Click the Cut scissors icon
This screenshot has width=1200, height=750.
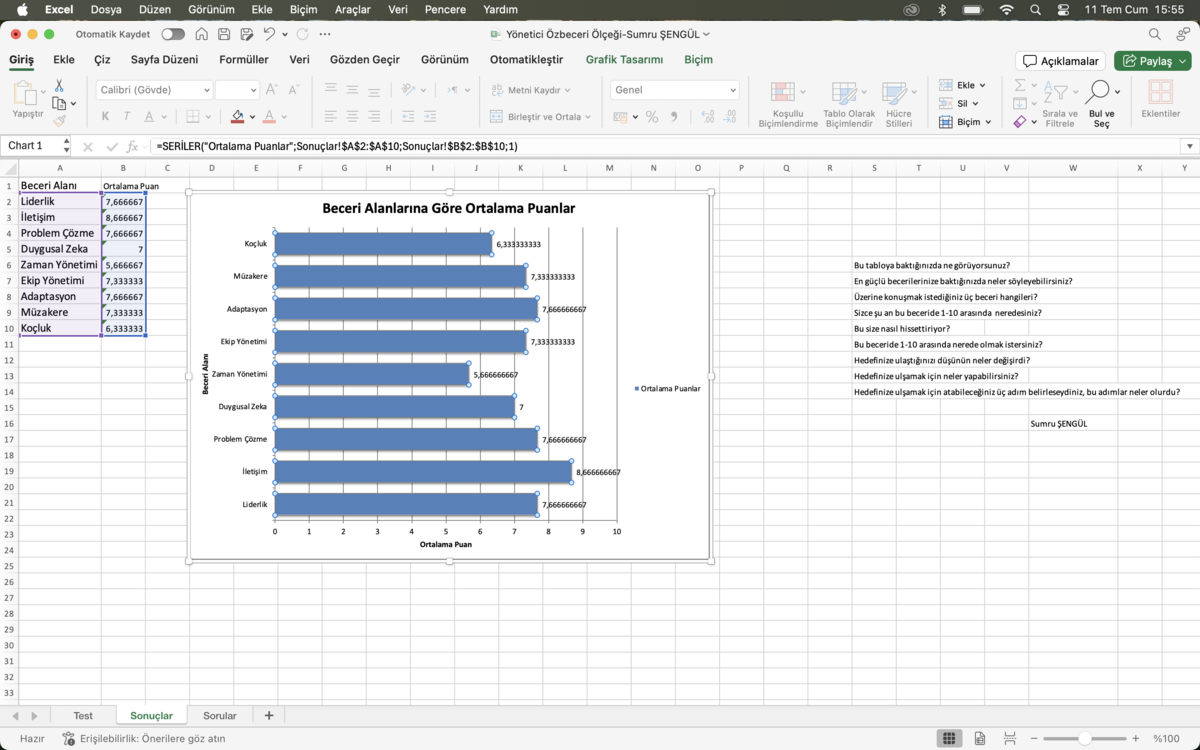point(59,86)
